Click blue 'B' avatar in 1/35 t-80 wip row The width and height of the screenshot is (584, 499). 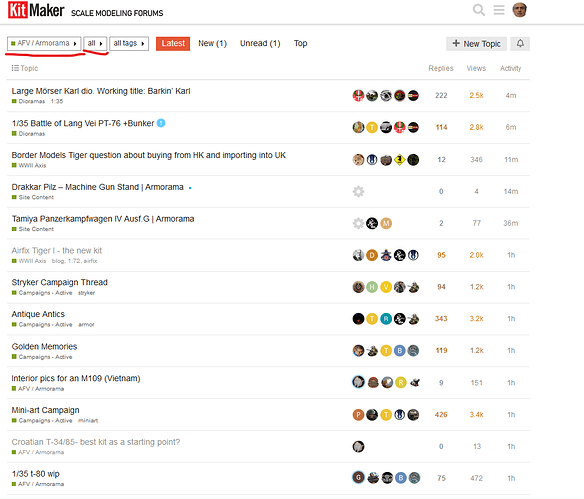(x=401, y=477)
